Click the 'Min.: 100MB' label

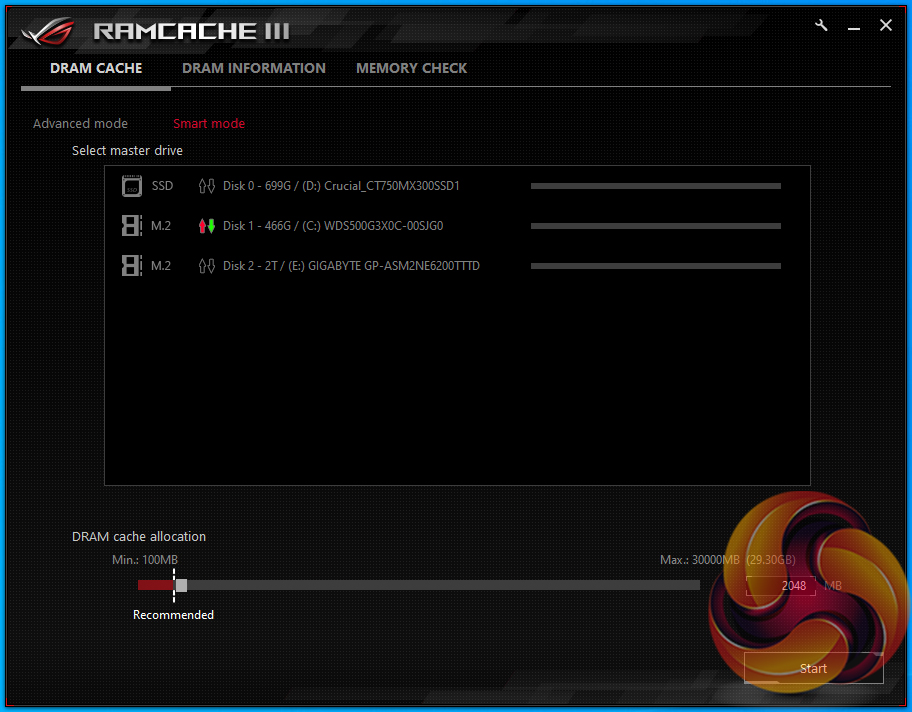click(x=145, y=560)
